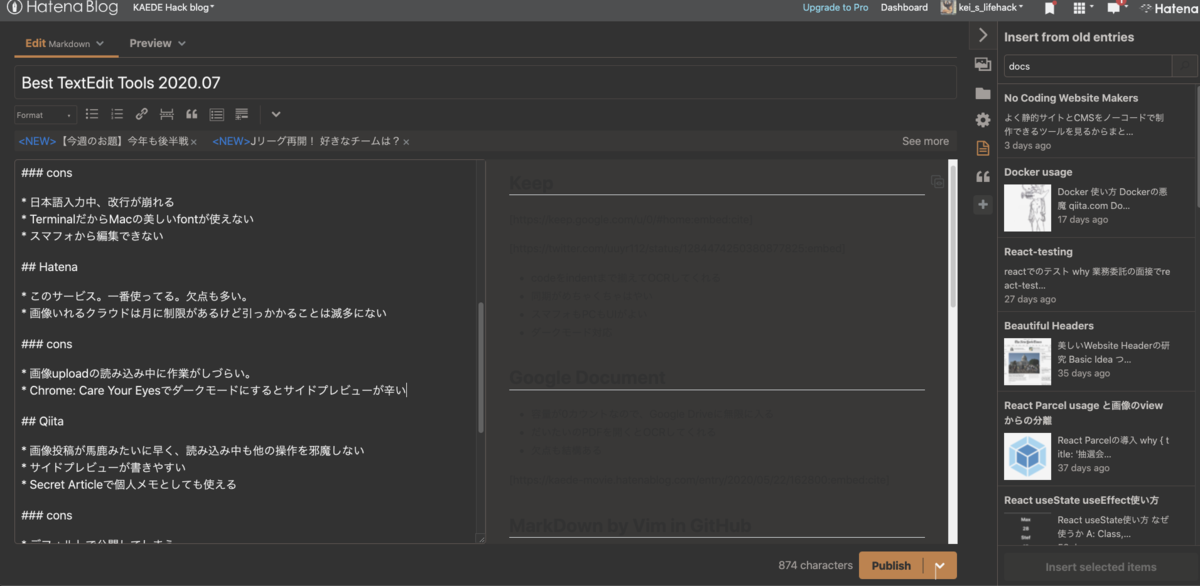Open the bookmark icon in header
Image resolution: width=1200 pixels, height=586 pixels.
(1049, 8)
